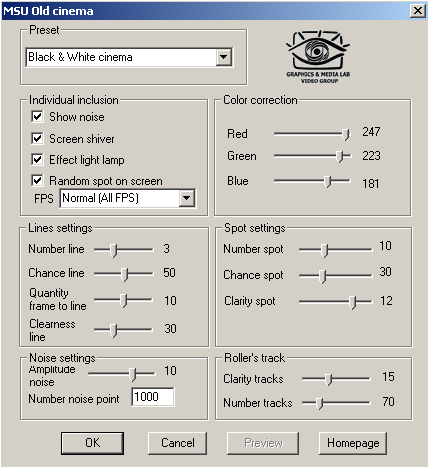Toggle Random spot on screen checkbox
Image resolution: width=428 pixels, height=467 pixels.
[x=37, y=180]
